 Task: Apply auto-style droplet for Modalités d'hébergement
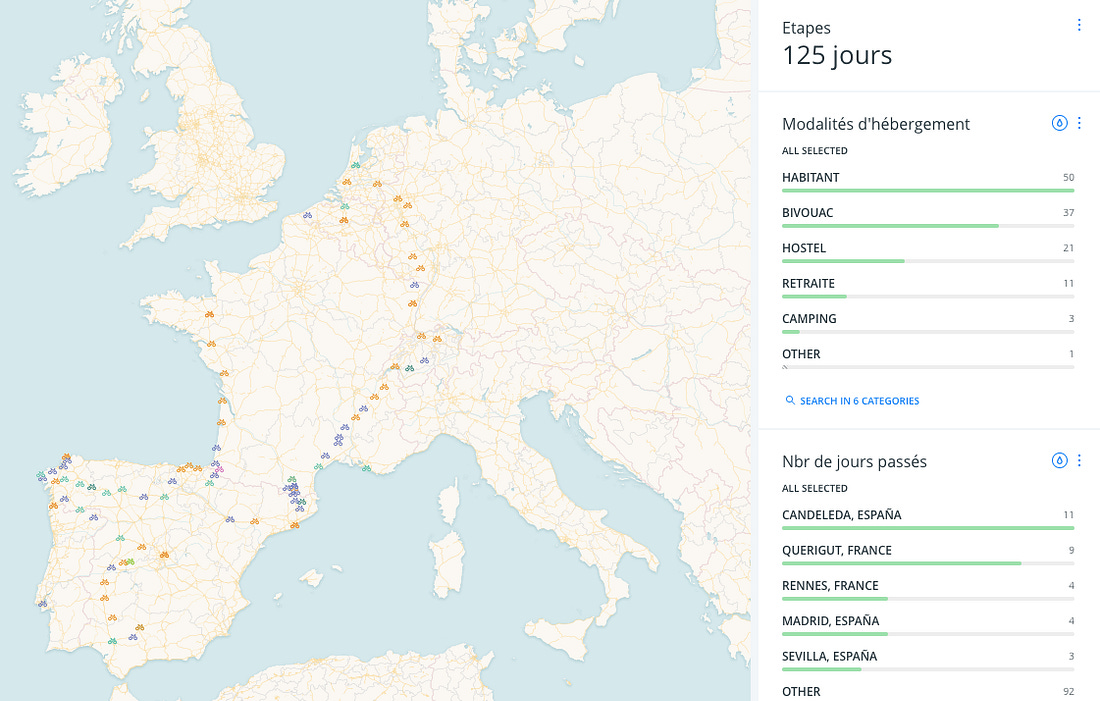pos(1059,123)
